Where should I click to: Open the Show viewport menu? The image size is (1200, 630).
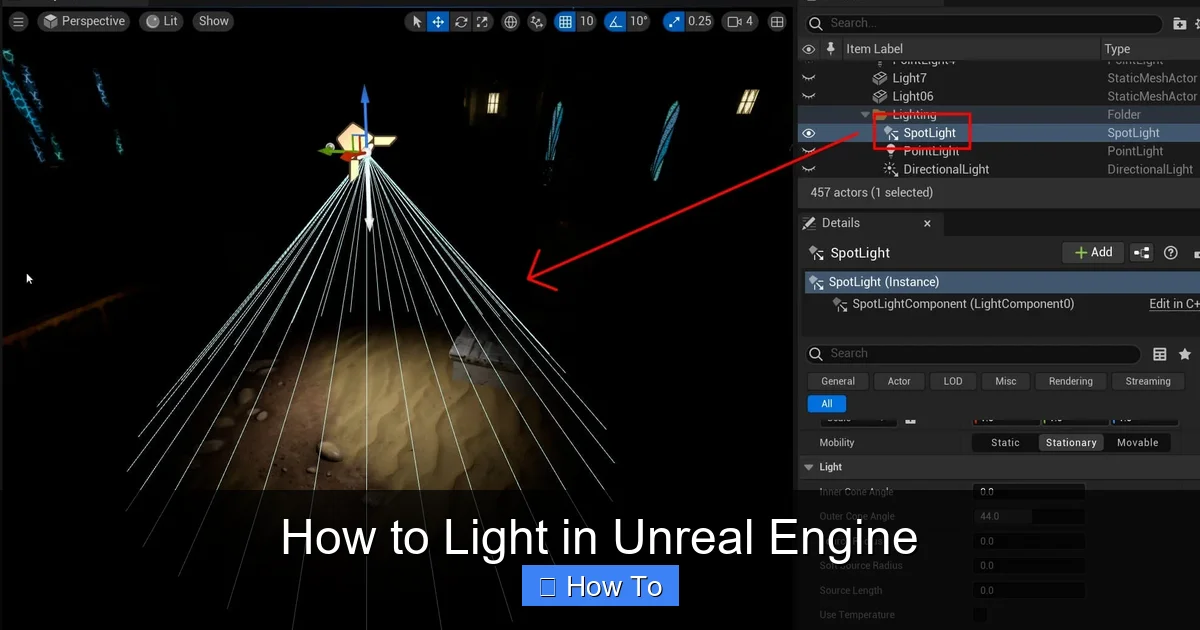(213, 20)
